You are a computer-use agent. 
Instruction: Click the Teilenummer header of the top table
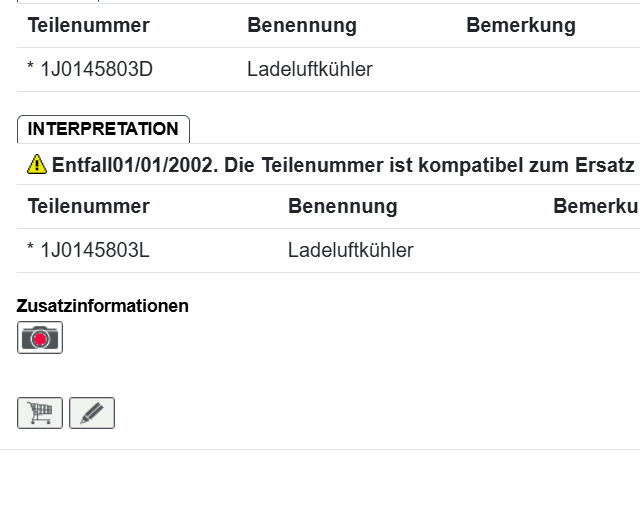click(88, 25)
